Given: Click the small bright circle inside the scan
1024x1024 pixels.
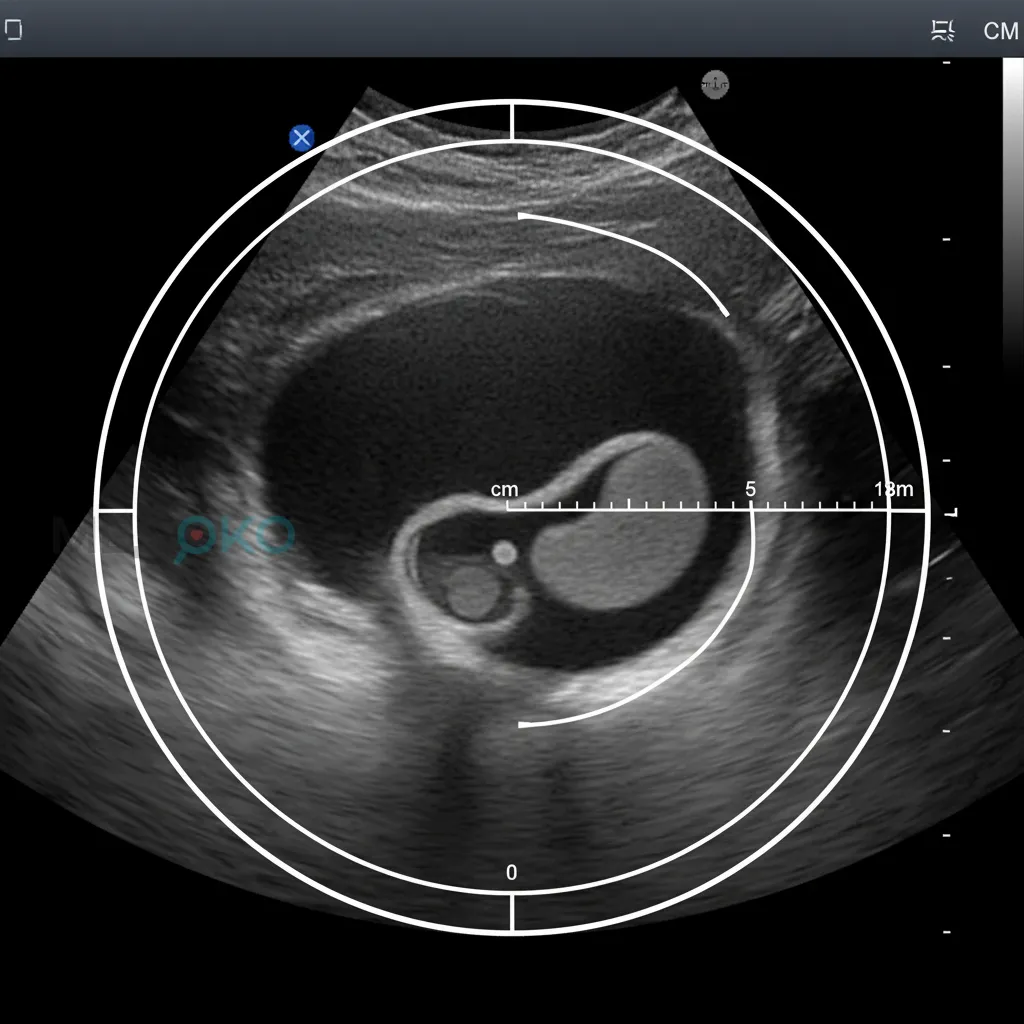Looking at the screenshot, I should click(x=504, y=553).
